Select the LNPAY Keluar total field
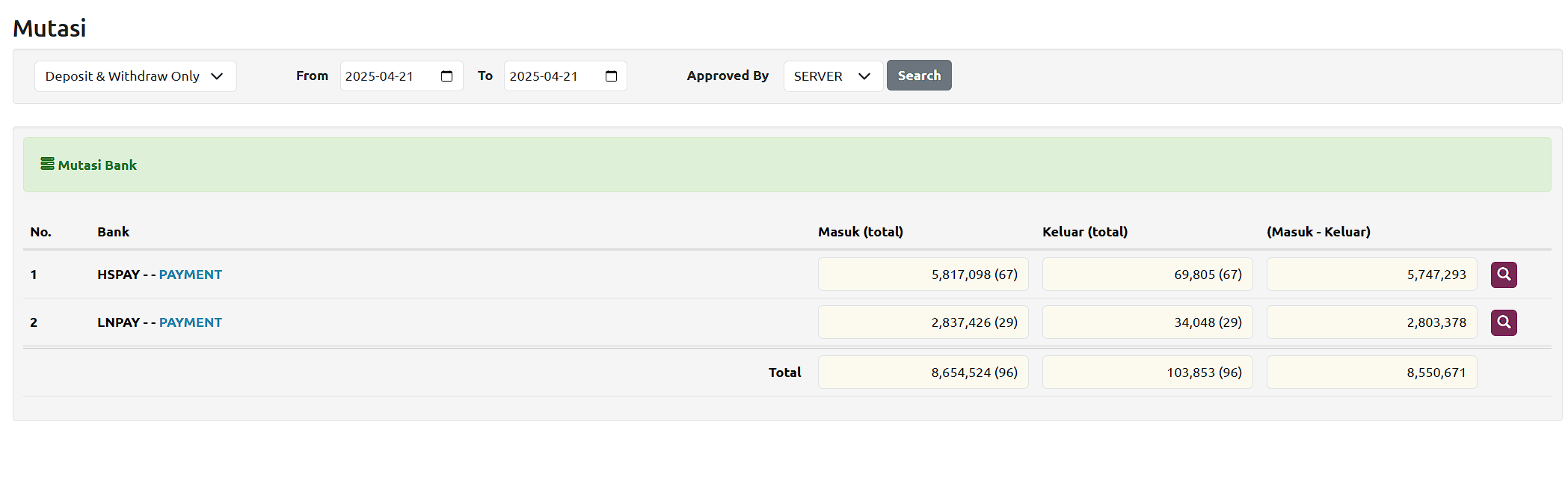Image resolution: width=1568 pixels, height=481 pixels. pos(1147,322)
